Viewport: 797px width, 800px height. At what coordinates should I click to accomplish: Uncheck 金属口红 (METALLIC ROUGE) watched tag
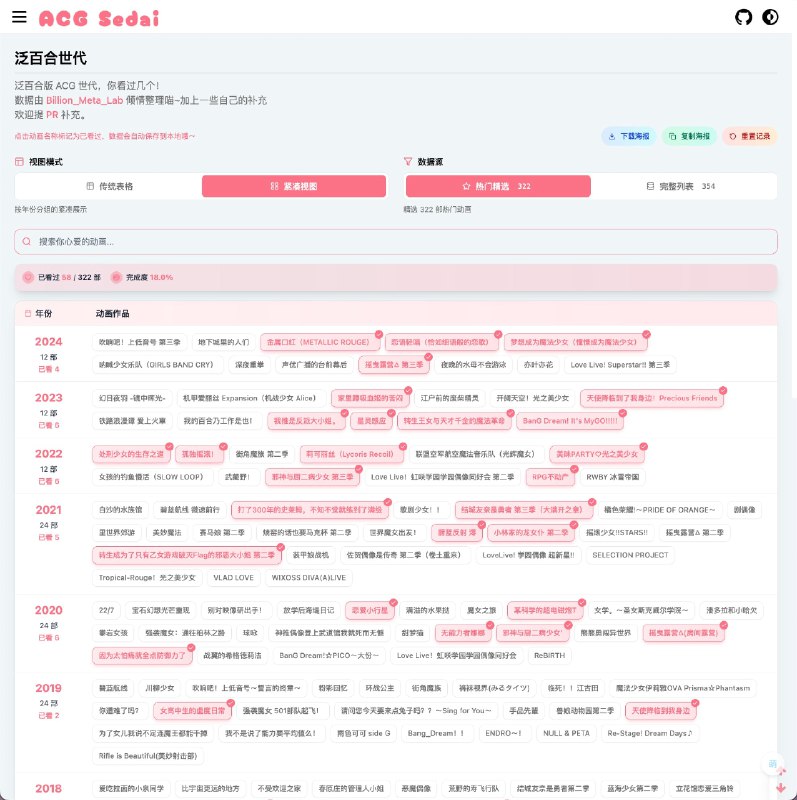point(315,342)
